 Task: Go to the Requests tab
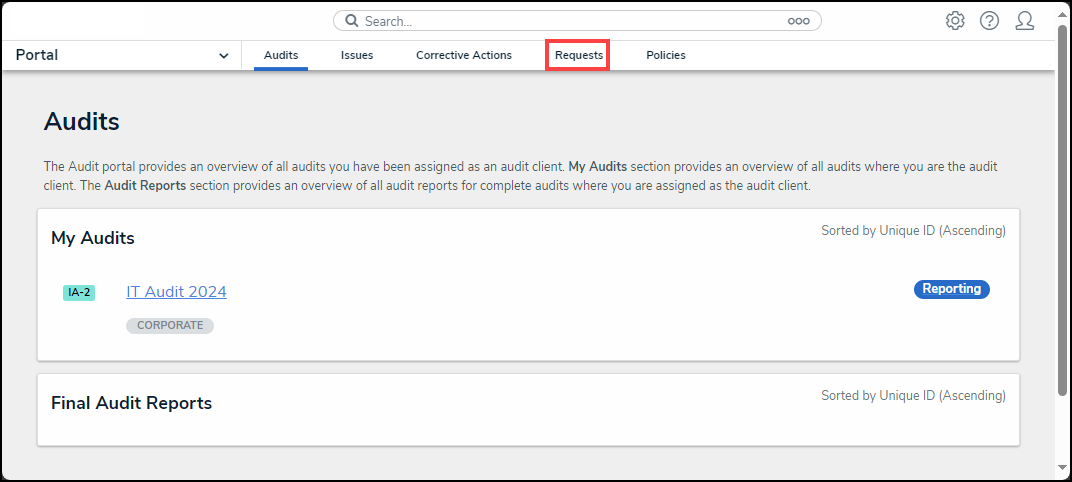point(579,56)
